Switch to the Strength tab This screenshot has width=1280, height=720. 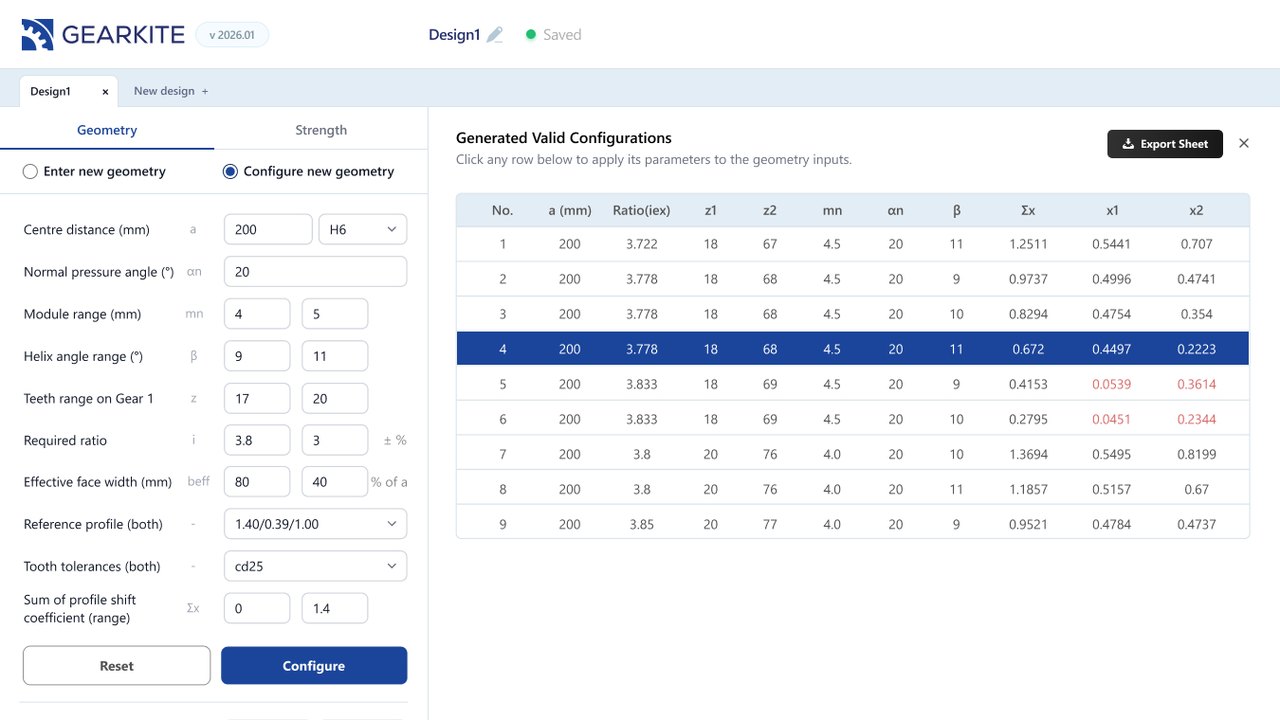(x=321, y=130)
